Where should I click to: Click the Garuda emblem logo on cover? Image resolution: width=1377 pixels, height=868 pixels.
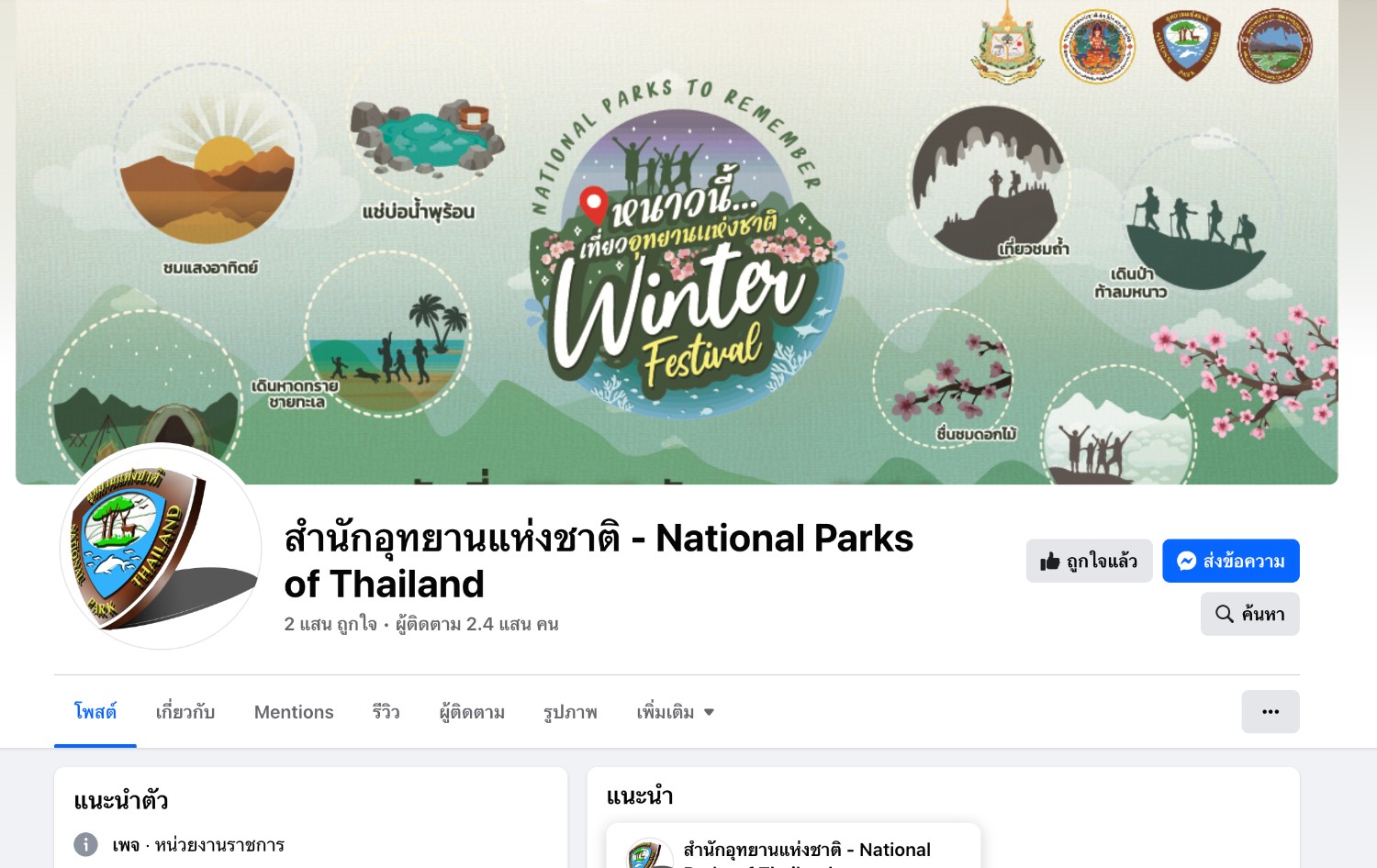(1007, 44)
